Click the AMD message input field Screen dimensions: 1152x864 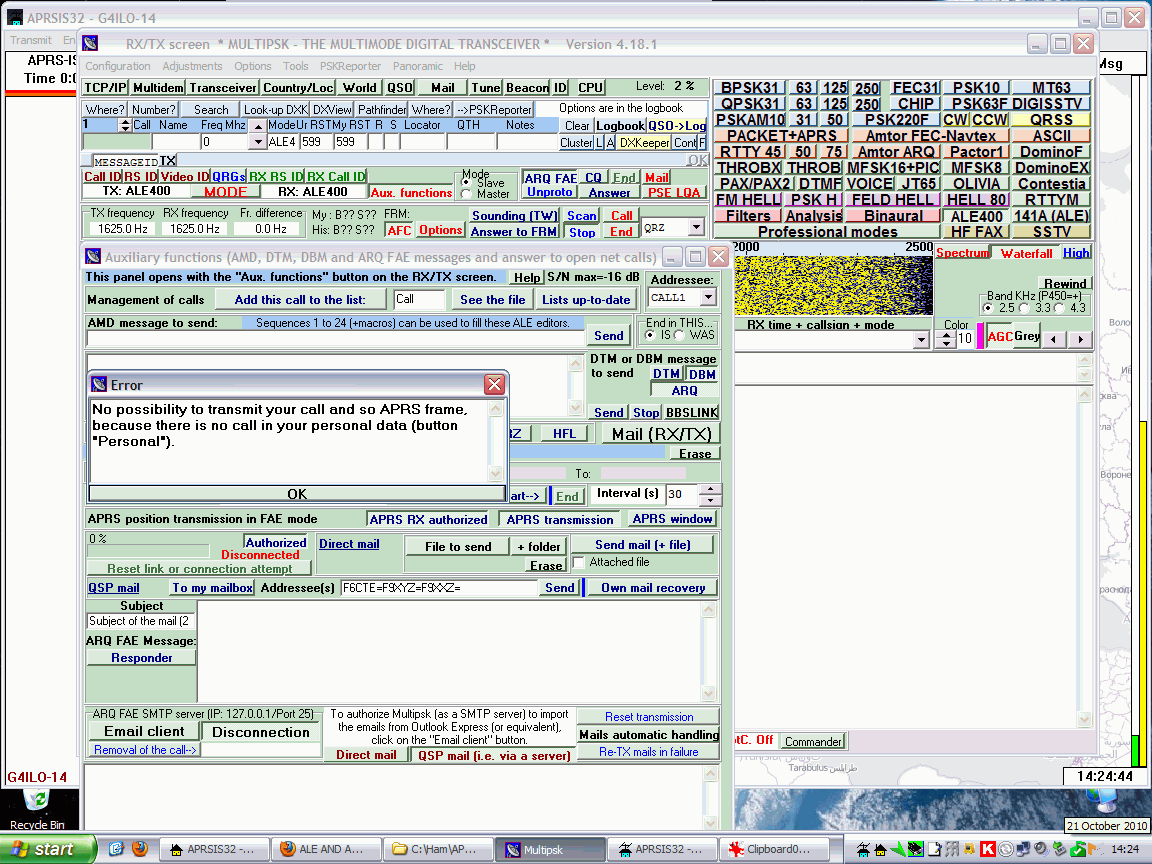(336, 339)
